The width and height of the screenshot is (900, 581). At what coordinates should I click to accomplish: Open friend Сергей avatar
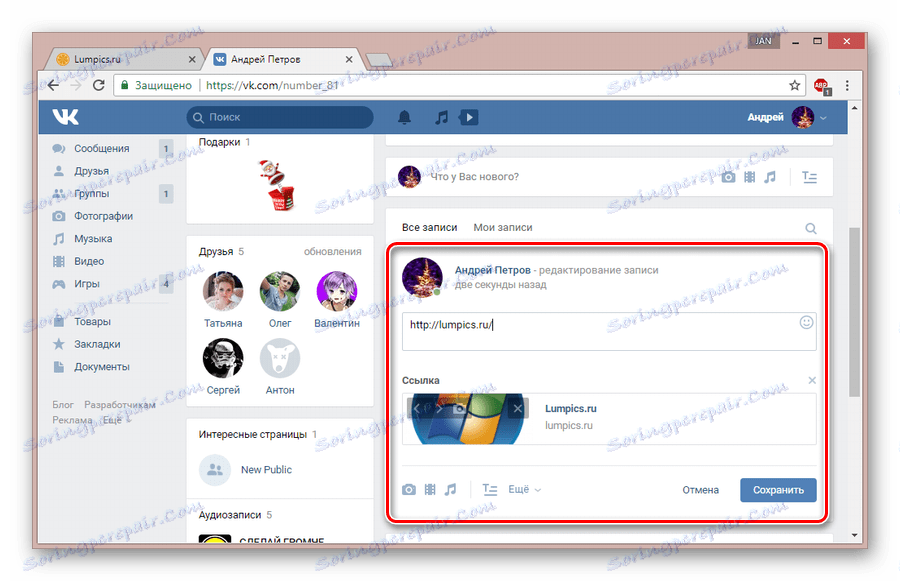point(223,358)
